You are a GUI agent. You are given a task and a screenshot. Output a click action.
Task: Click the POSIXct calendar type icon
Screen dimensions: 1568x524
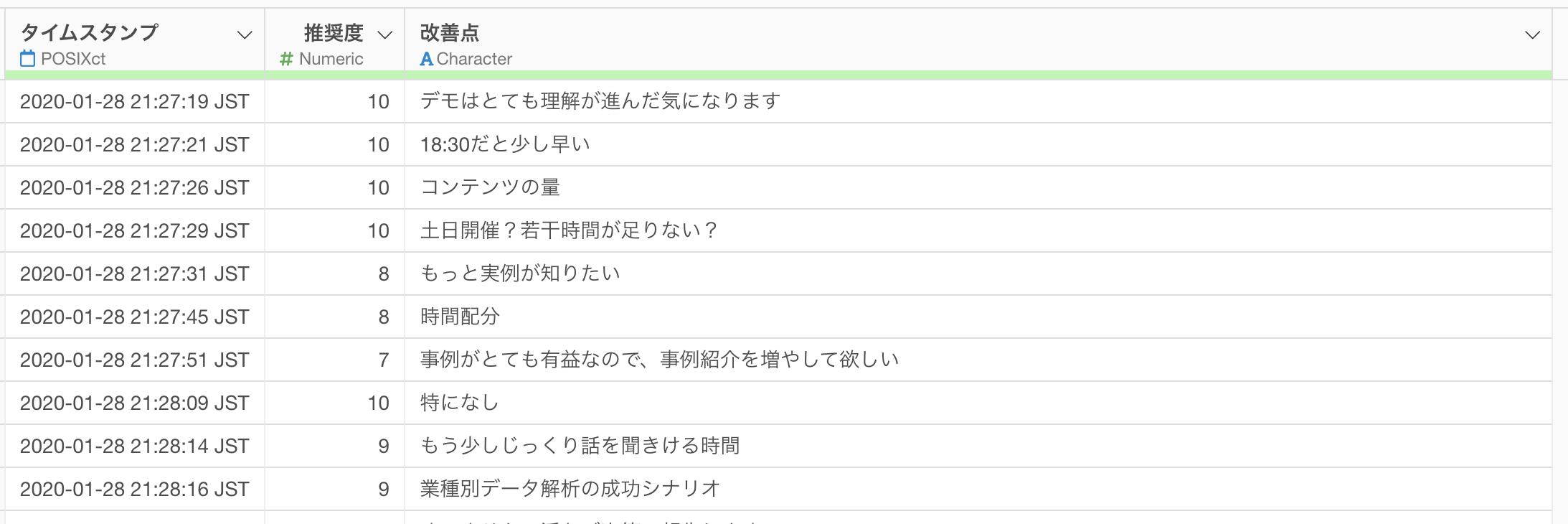27,59
